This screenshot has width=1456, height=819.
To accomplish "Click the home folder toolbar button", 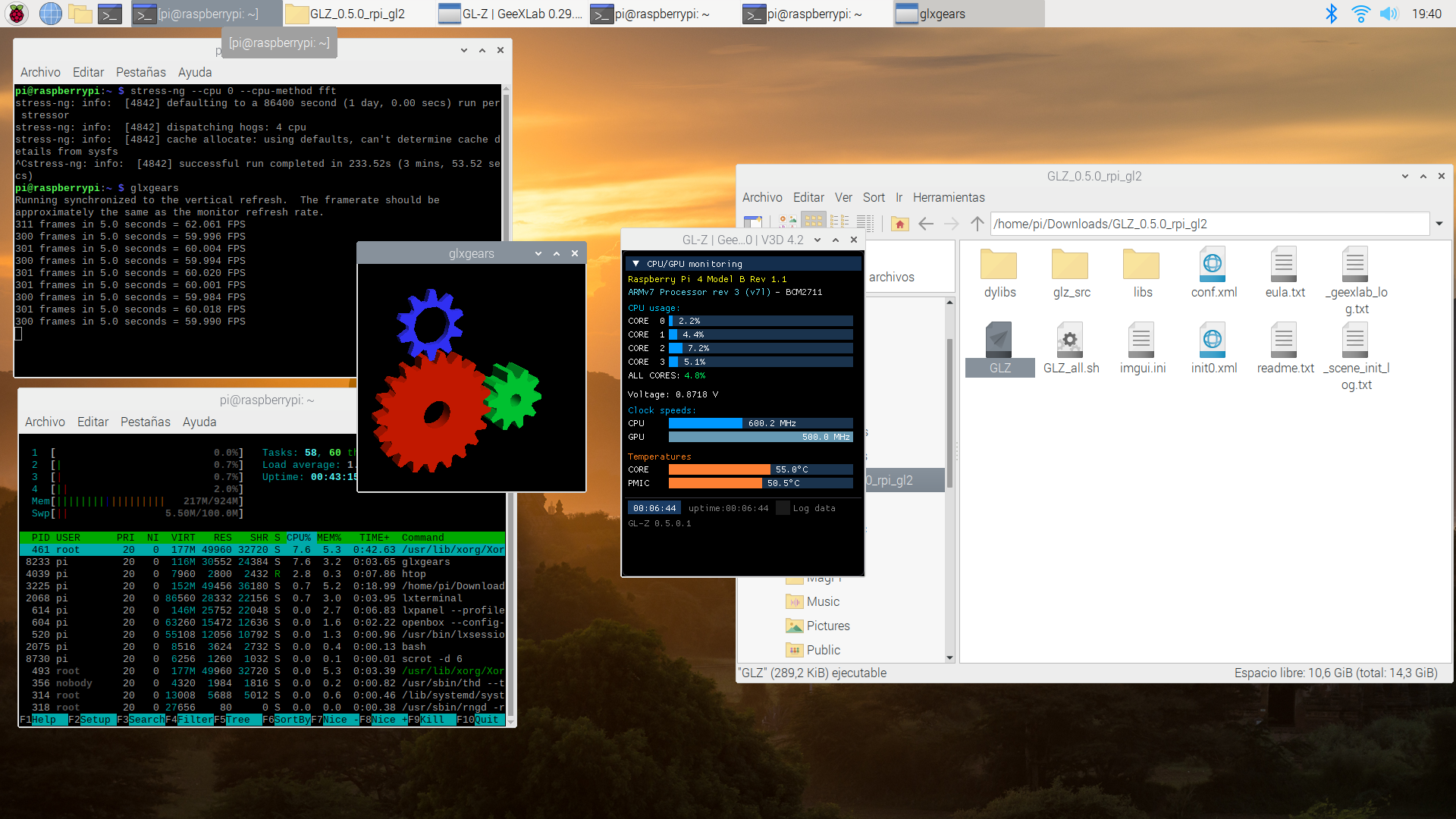I will coord(899,224).
